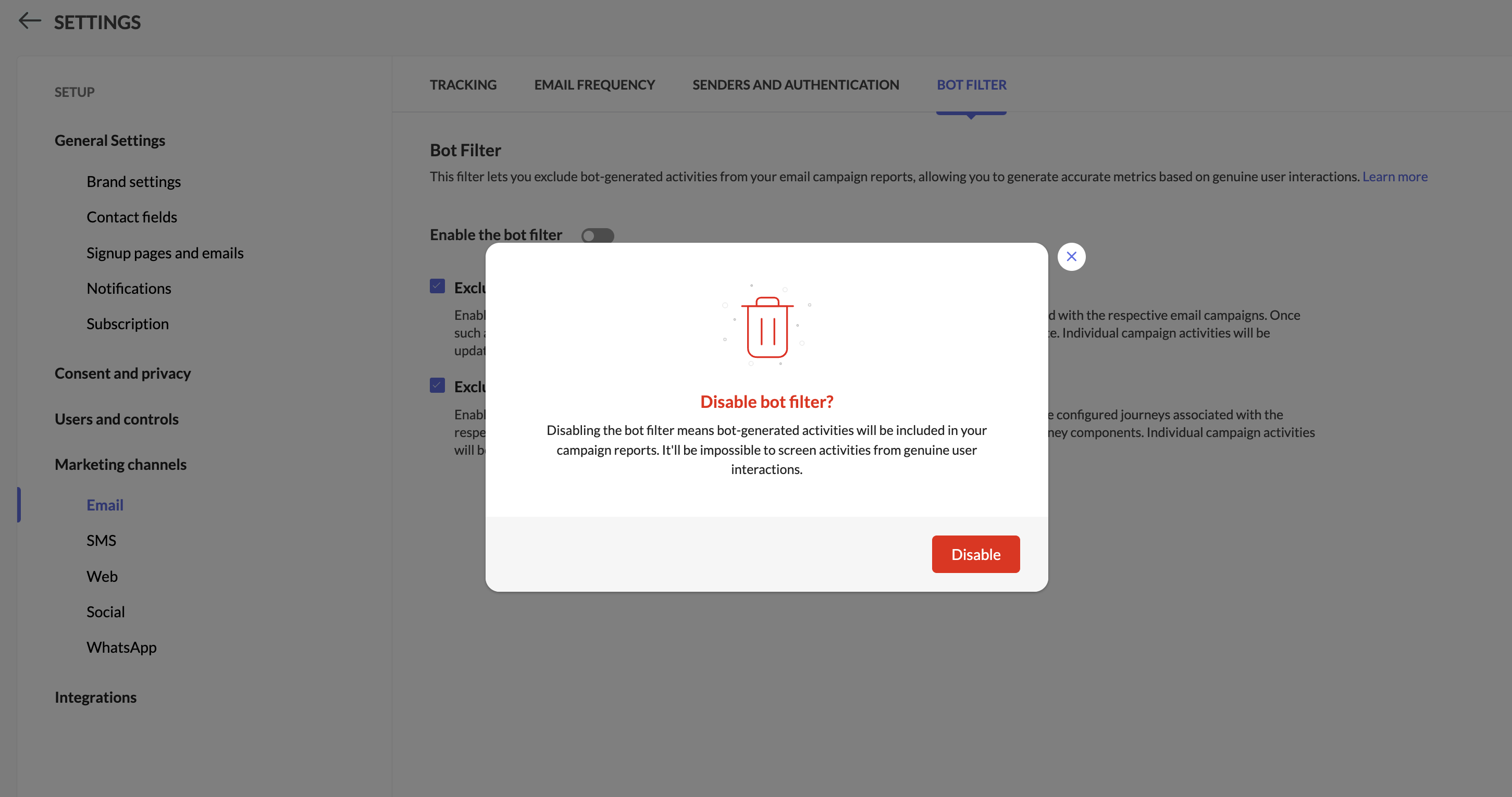Image resolution: width=1512 pixels, height=797 pixels.
Task: Open Brand settings in sidebar
Action: [133, 182]
